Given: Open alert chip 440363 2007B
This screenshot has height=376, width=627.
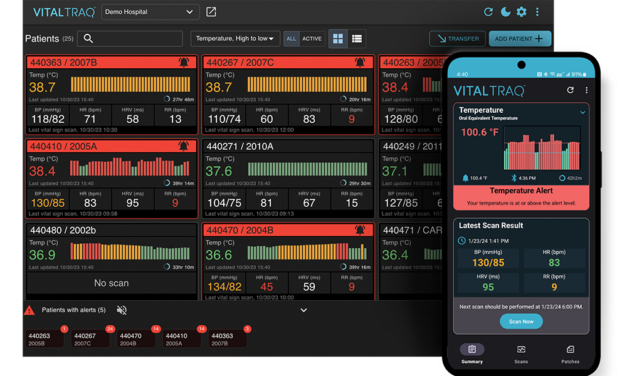Looking at the screenshot, I should coord(228,339).
